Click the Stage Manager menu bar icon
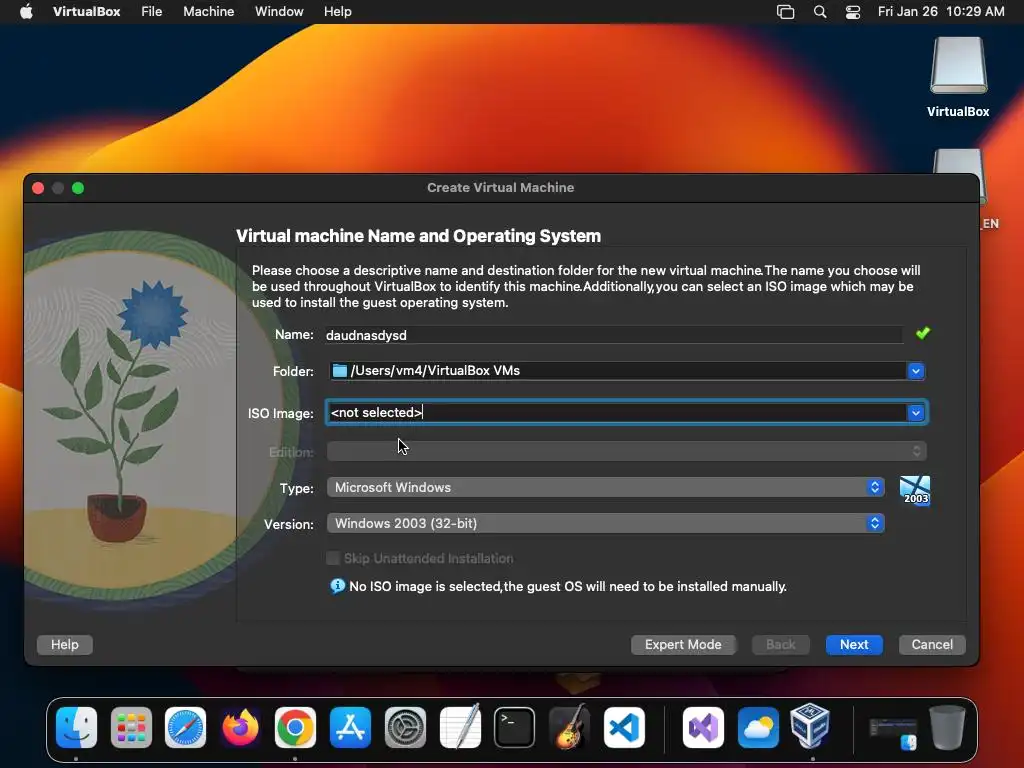This screenshot has height=768, width=1024. 786,11
